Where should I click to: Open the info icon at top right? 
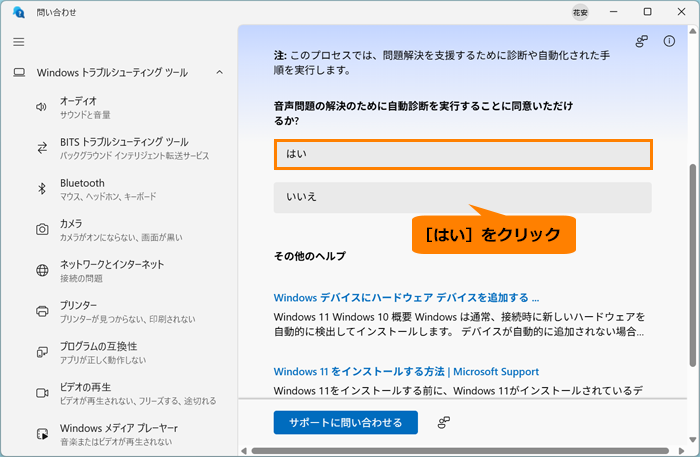[669, 41]
